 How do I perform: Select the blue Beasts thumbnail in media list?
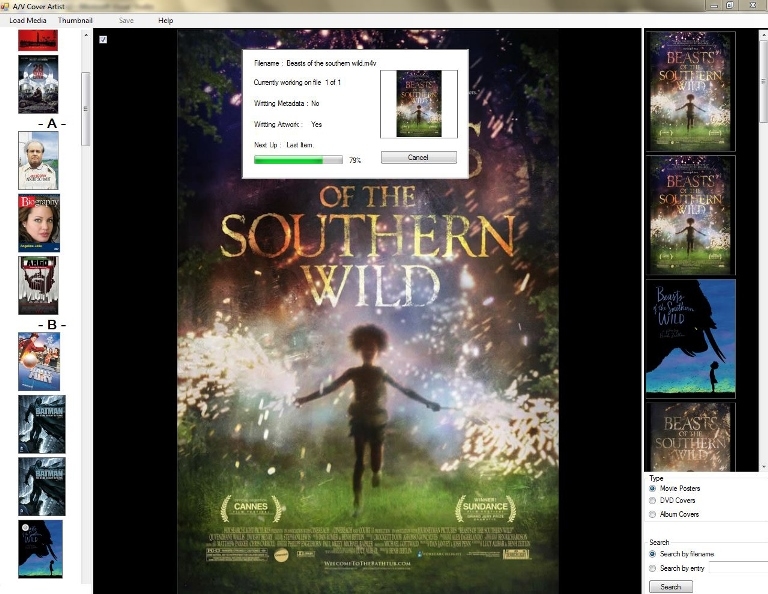click(40, 549)
